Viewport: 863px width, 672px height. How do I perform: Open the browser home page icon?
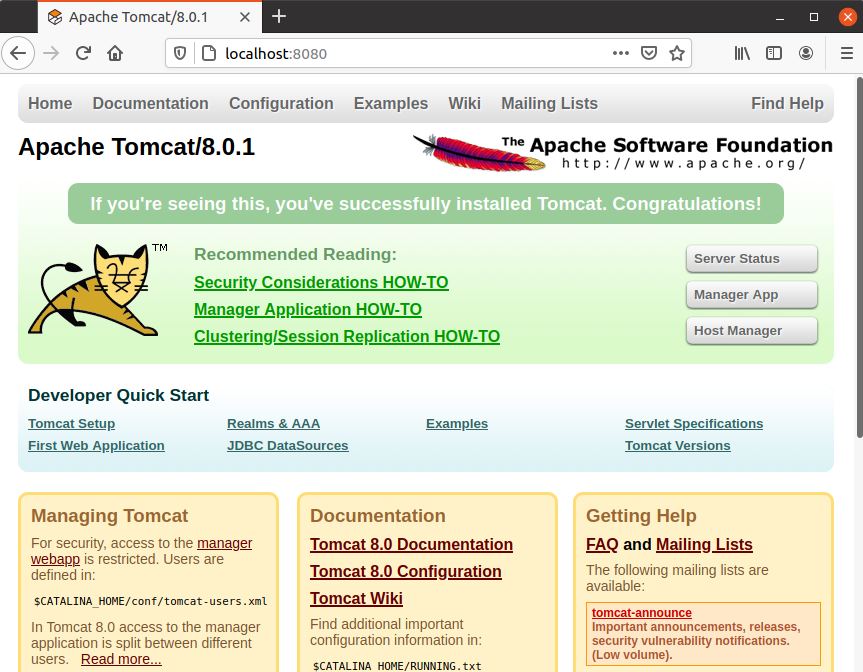pyautogui.click(x=115, y=53)
